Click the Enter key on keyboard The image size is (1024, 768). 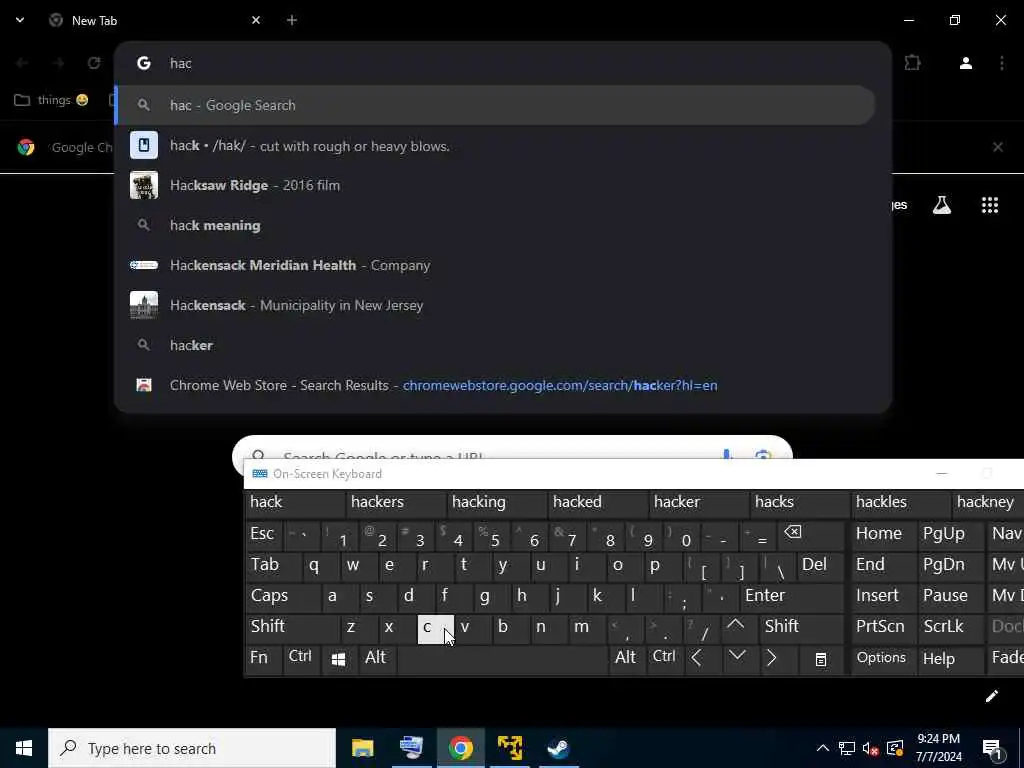point(791,596)
